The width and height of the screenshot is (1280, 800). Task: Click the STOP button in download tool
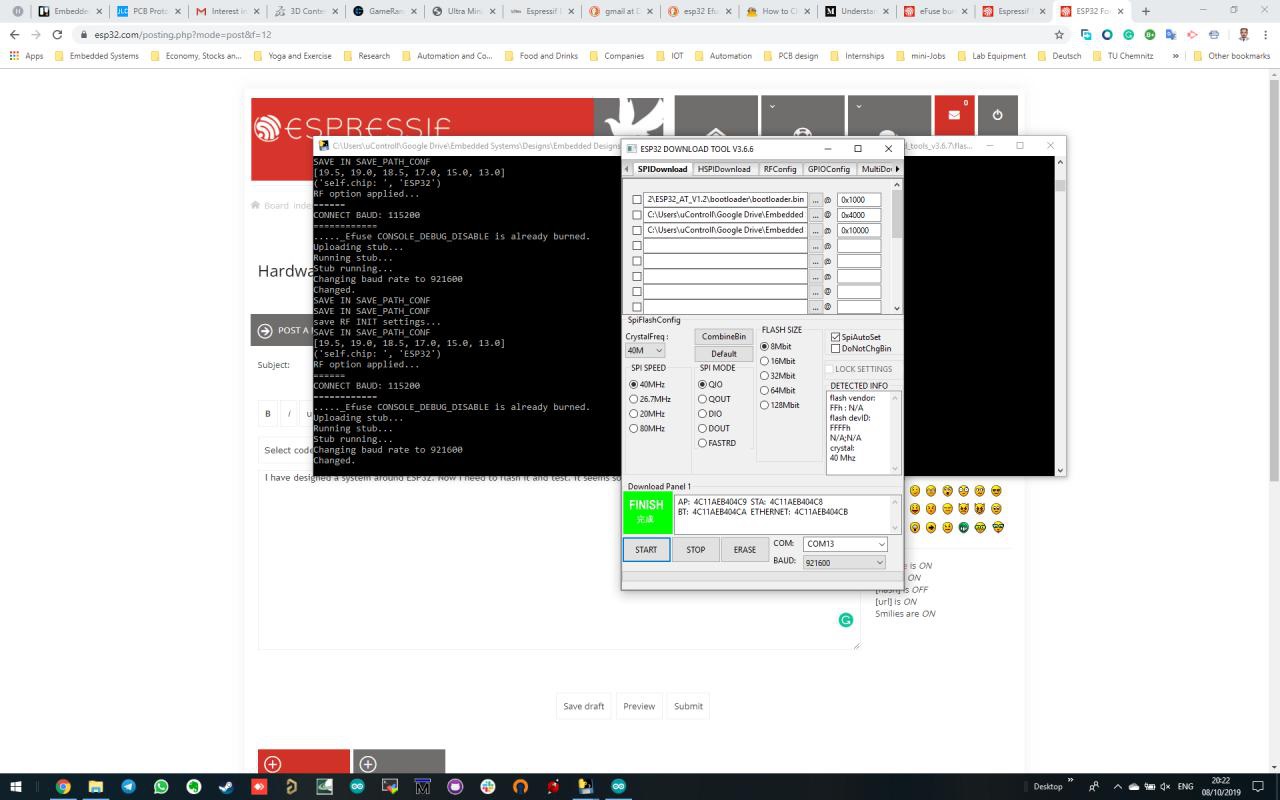(696, 549)
